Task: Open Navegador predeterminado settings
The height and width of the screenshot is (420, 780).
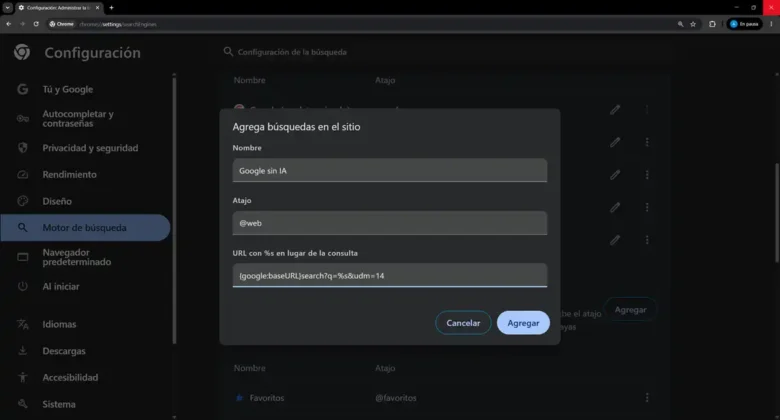Action: pyautogui.click(x=77, y=257)
